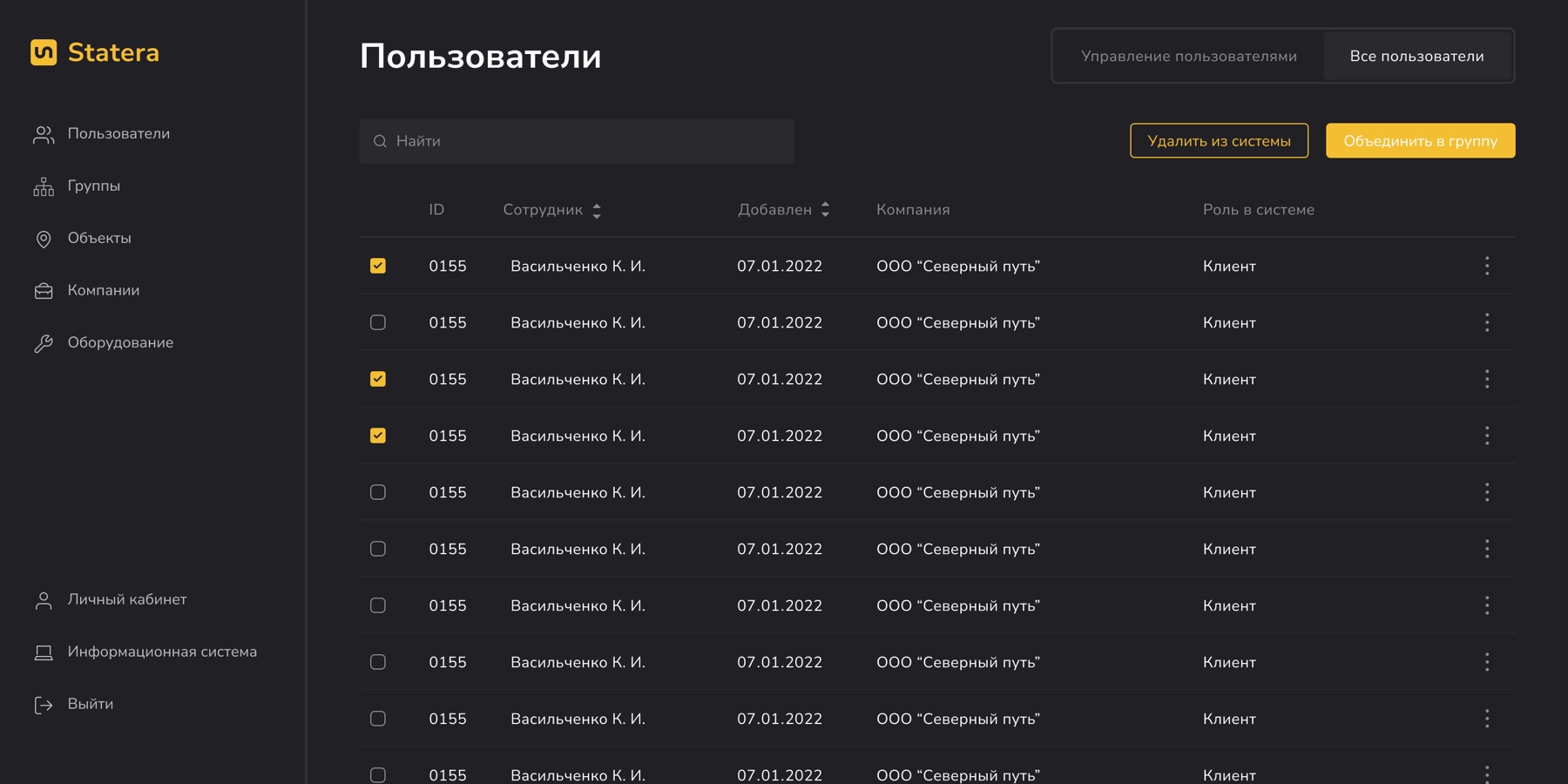
Task: Open Компании via the briefcase icon
Action: [44, 291]
